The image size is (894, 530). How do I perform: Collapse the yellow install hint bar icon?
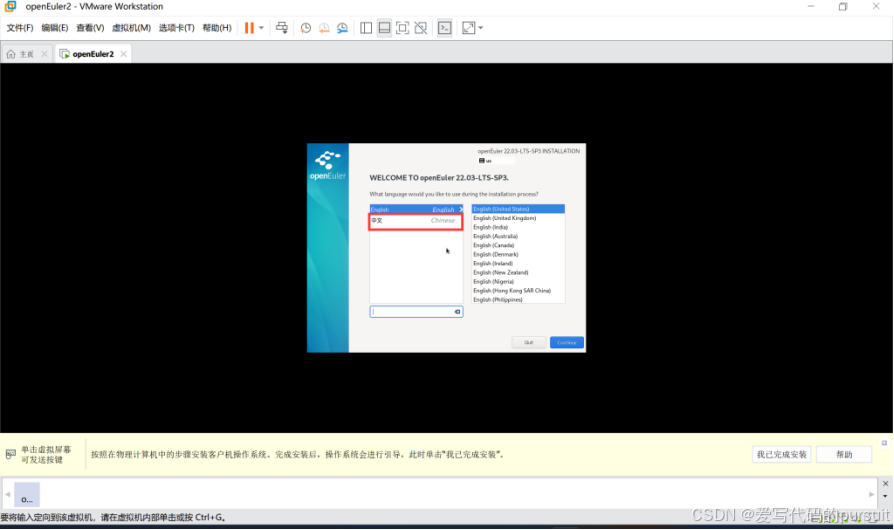click(x=884, y=443)
